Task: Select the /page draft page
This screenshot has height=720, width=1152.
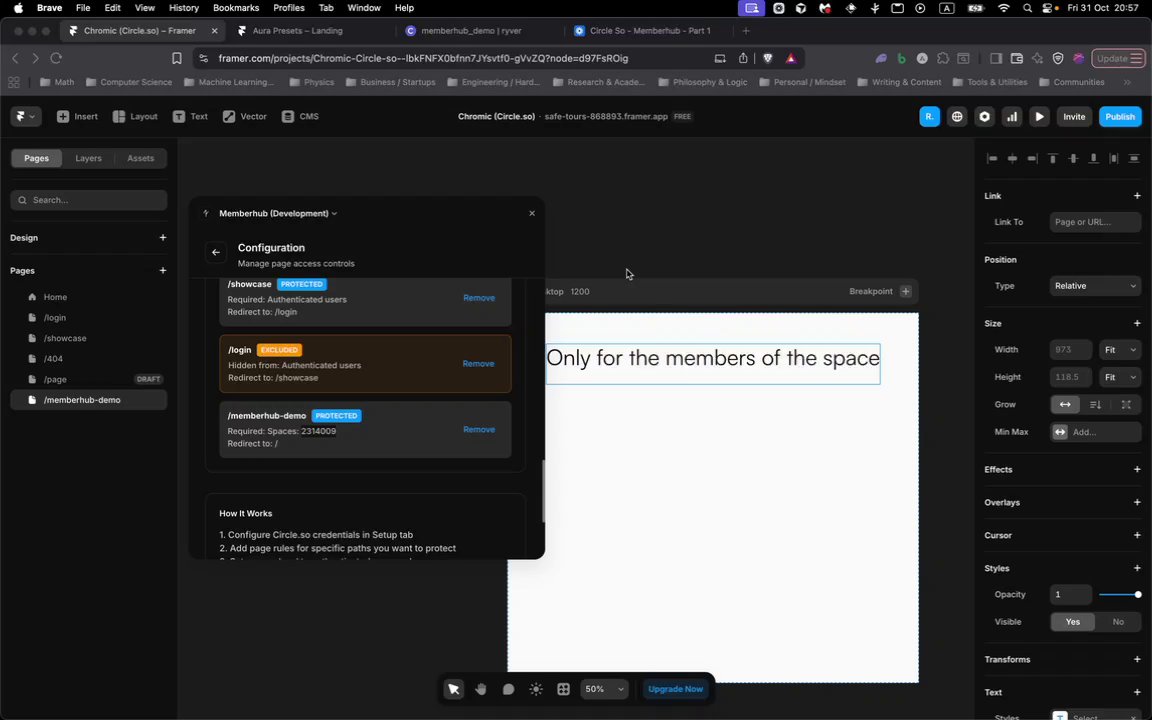Action: pos(89,379)
